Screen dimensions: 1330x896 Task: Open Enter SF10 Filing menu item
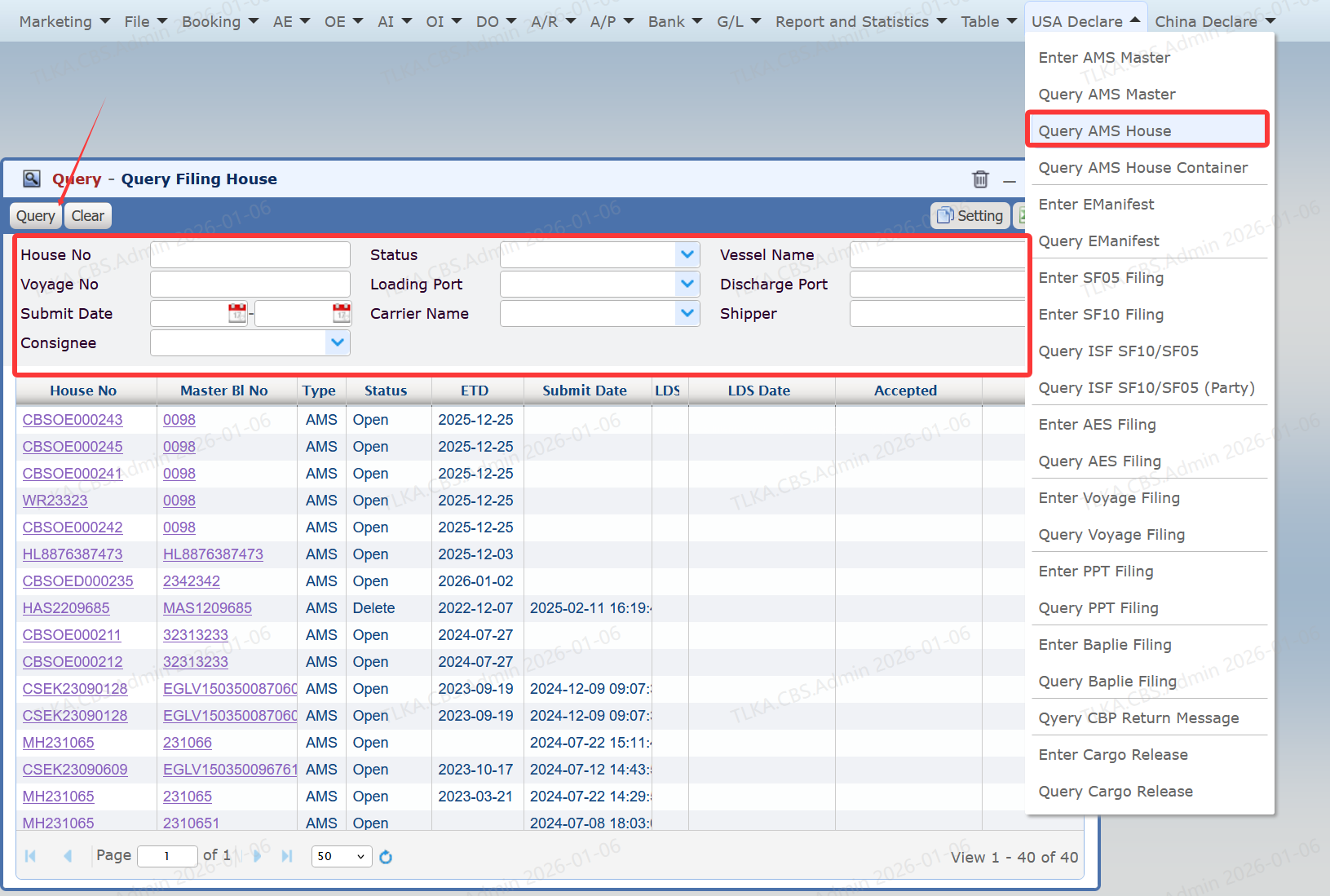click(x=1101, y=314)
